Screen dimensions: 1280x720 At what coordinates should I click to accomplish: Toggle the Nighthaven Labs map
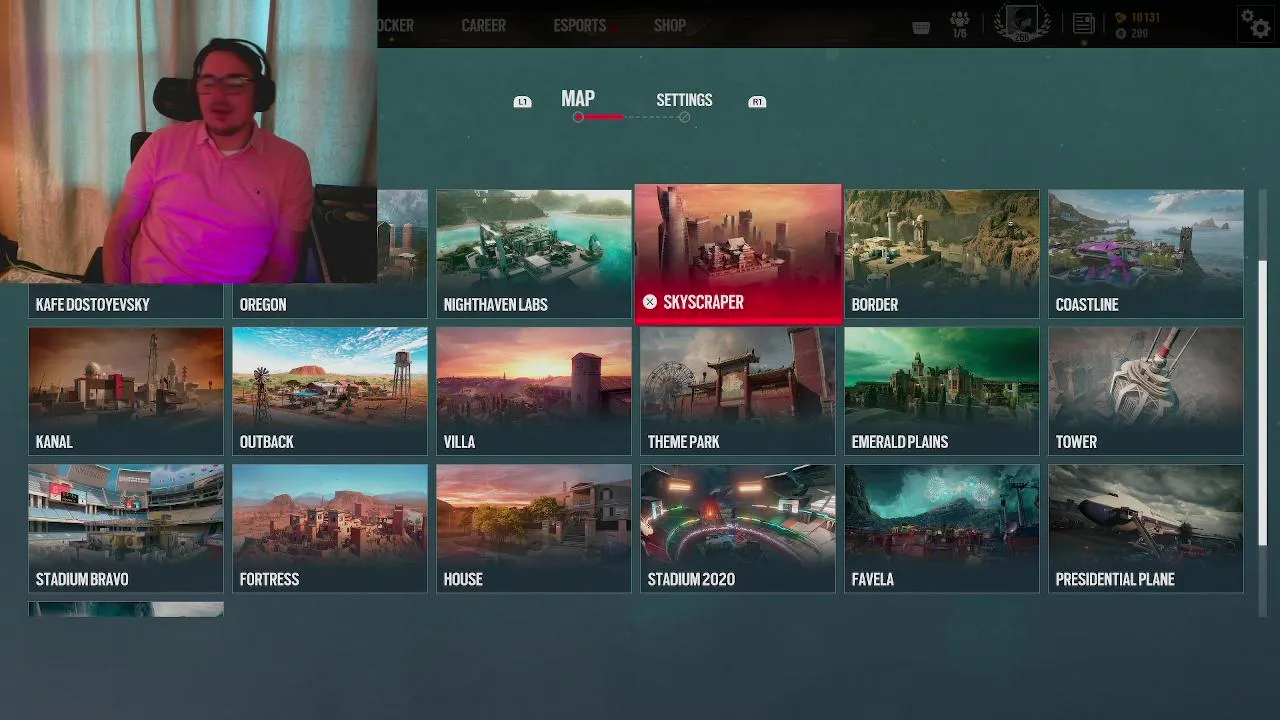pos(534,254)
